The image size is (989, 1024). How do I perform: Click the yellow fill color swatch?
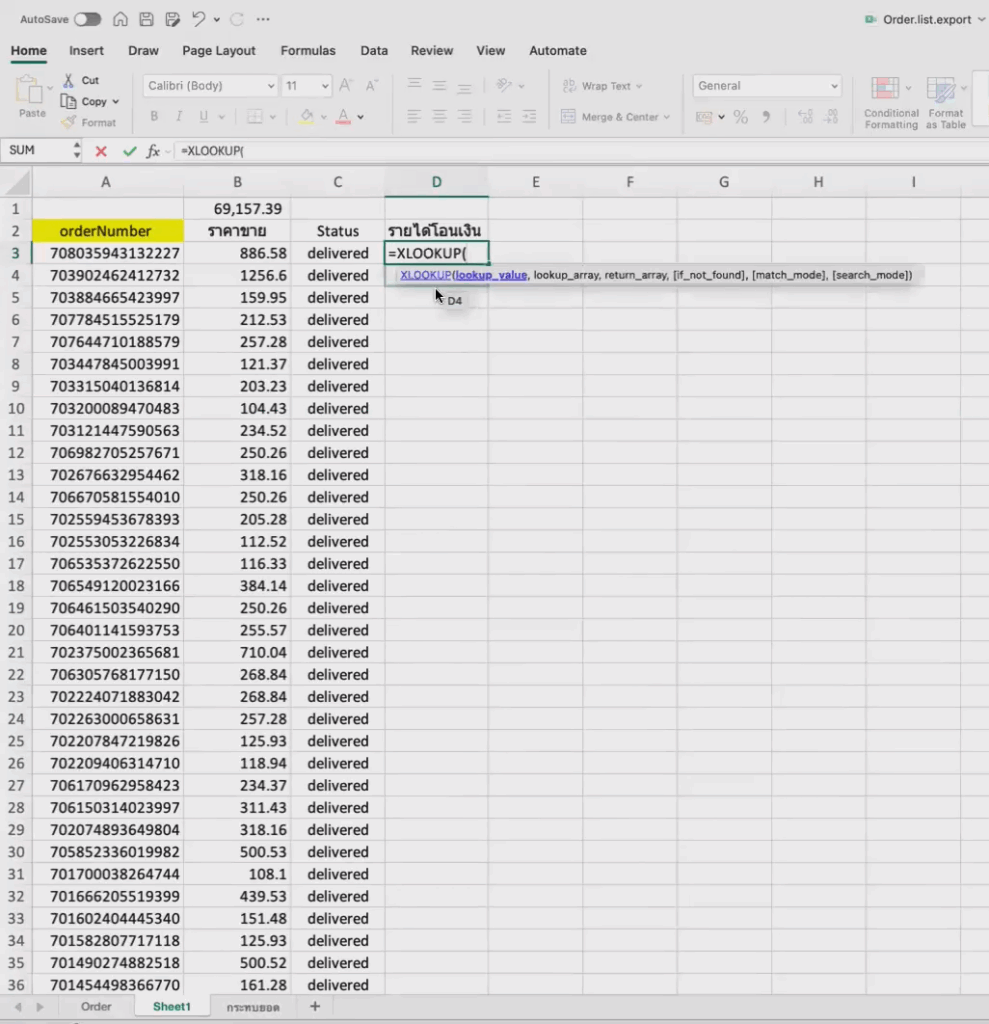307,117
